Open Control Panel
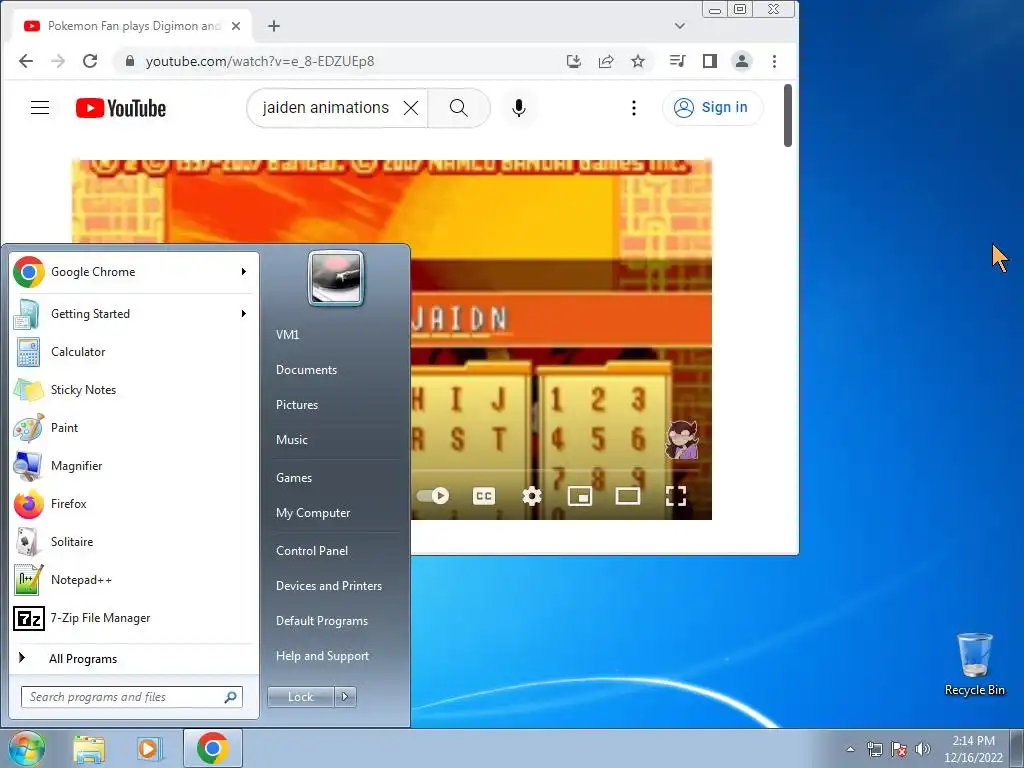This screenshot has height=768, width=1024. [x=312, y=551]
